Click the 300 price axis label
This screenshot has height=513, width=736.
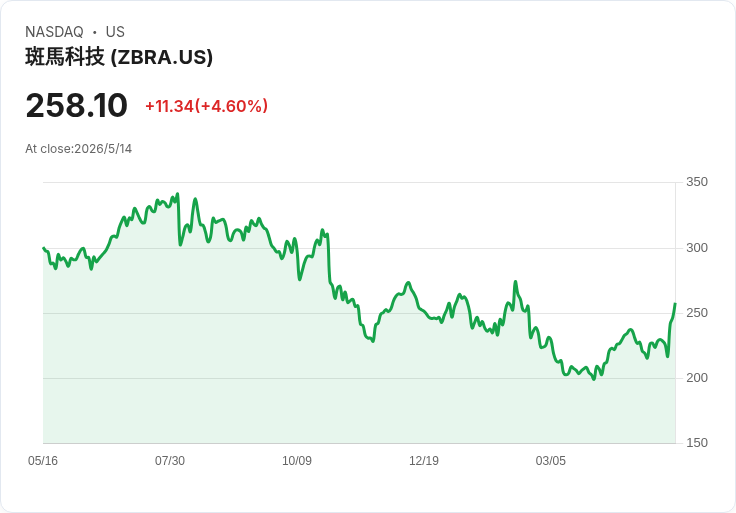tap(697, 248)
